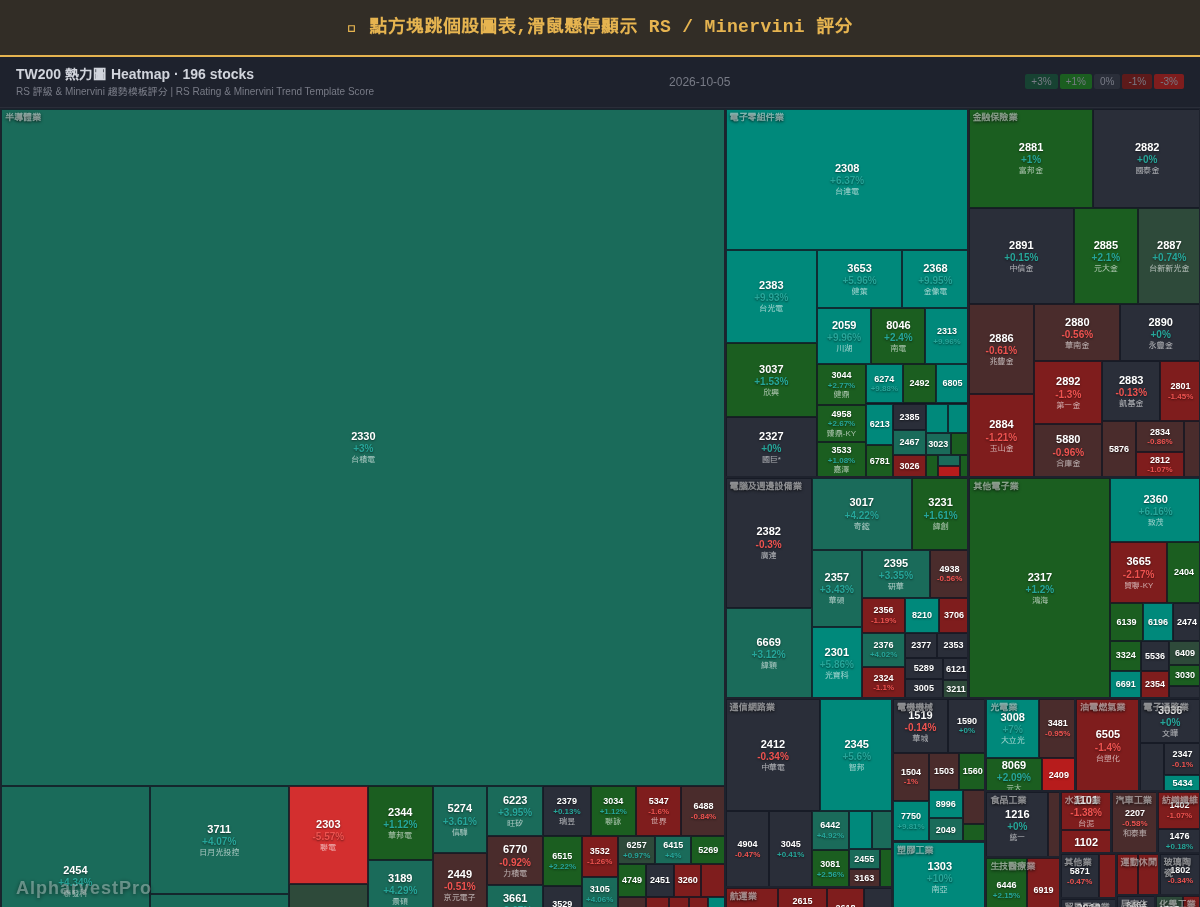The width and height of the screenshot is (1200, 907).
Task: Open the 6505 台塑化 tile
Action: 1108,745
